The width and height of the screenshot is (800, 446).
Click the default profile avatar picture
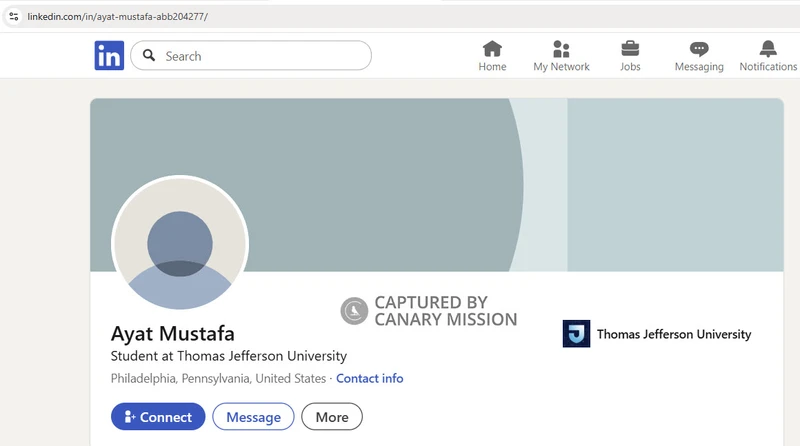(180, 244)
